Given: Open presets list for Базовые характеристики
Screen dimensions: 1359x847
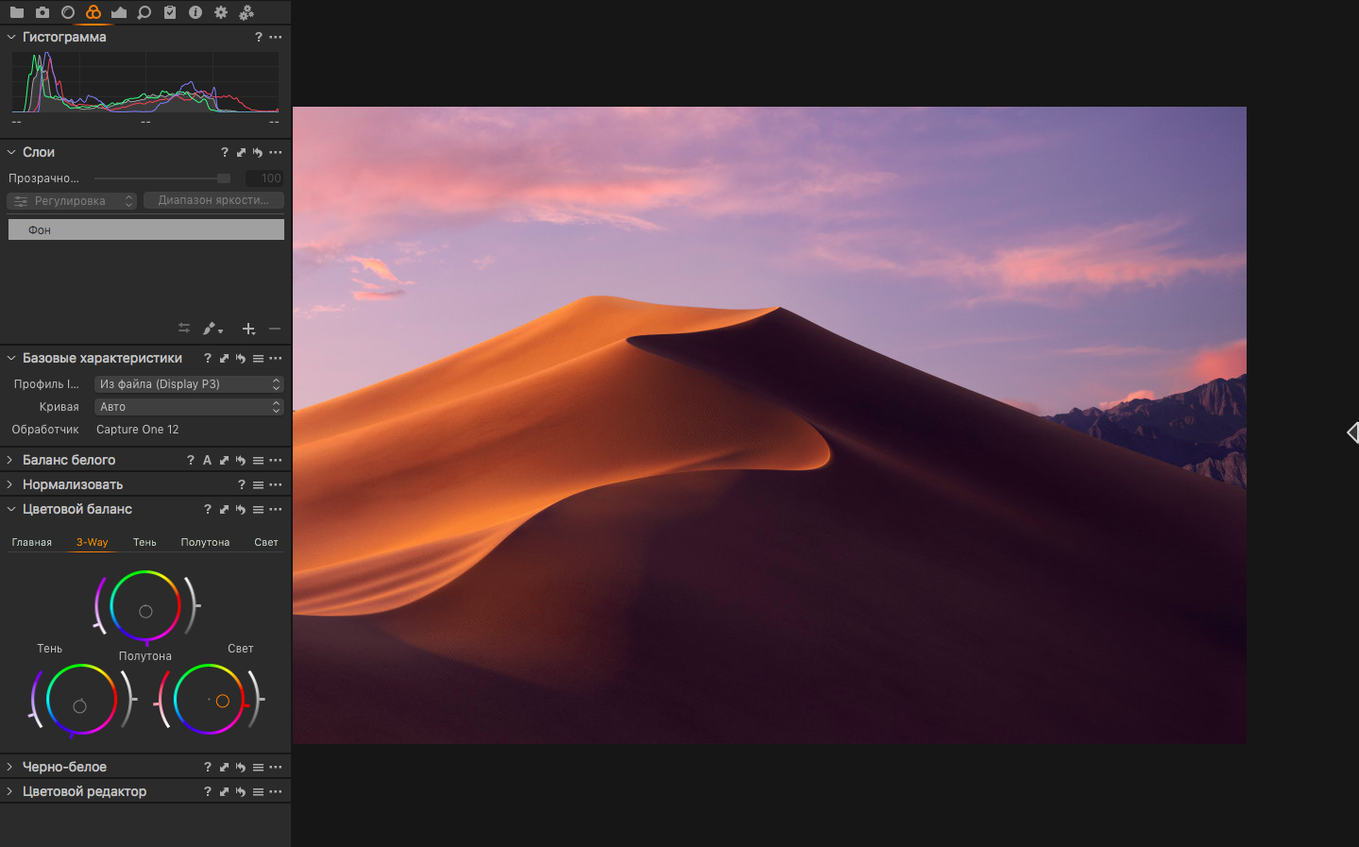Looking at the screenshot, I should coord(258,358).
